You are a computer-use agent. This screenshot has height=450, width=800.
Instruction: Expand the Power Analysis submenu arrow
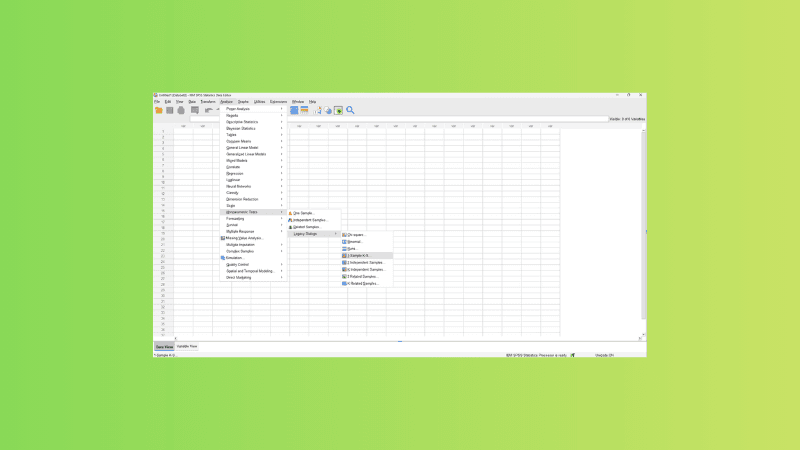282,109
